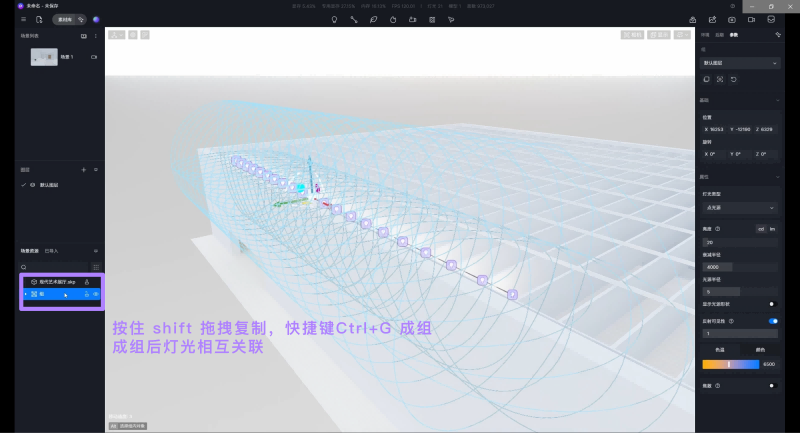
Task: Open the 默认图层 layer dropdown
Action: 740,62
